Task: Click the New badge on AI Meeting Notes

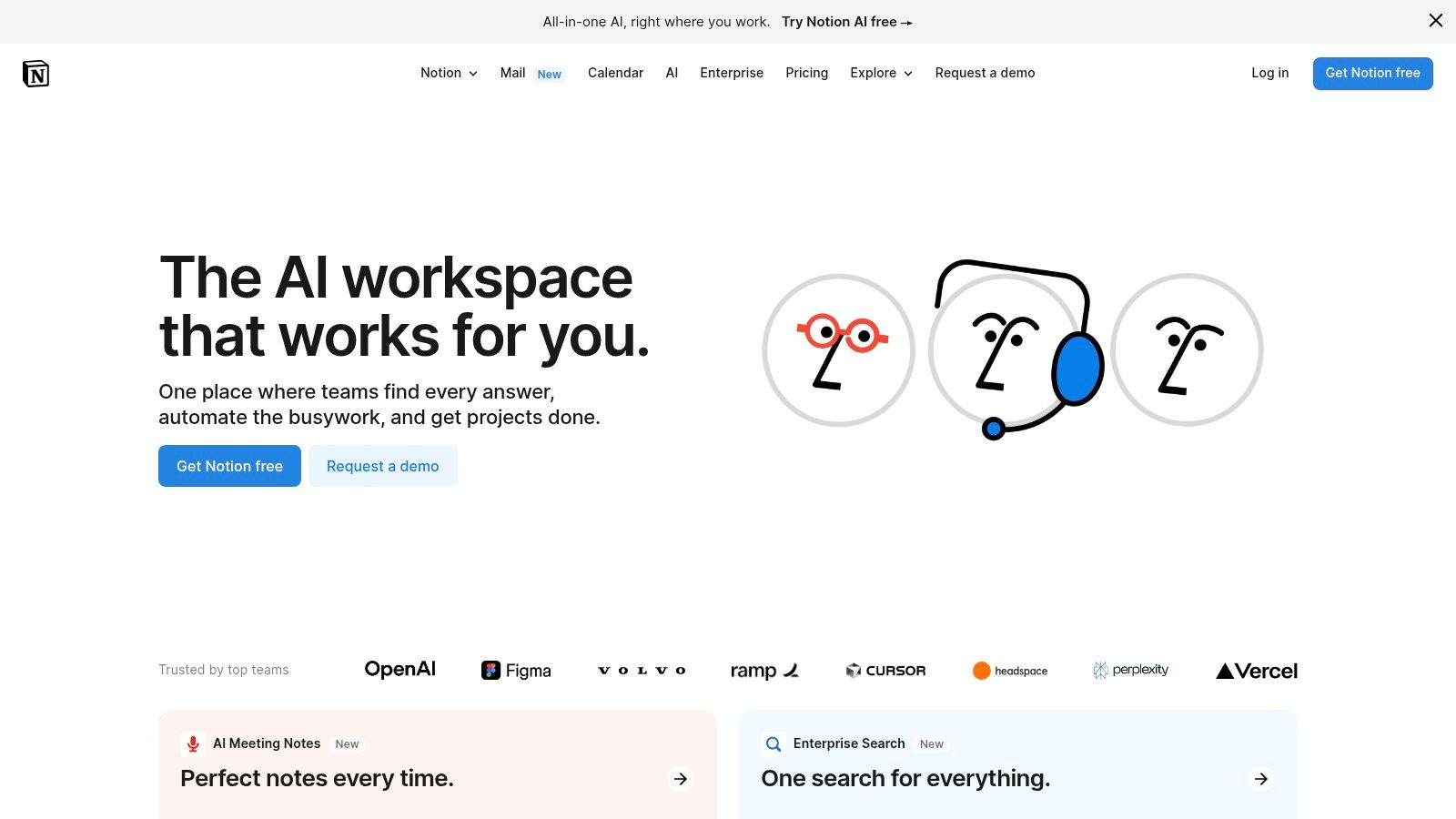Action: [347, 744]
